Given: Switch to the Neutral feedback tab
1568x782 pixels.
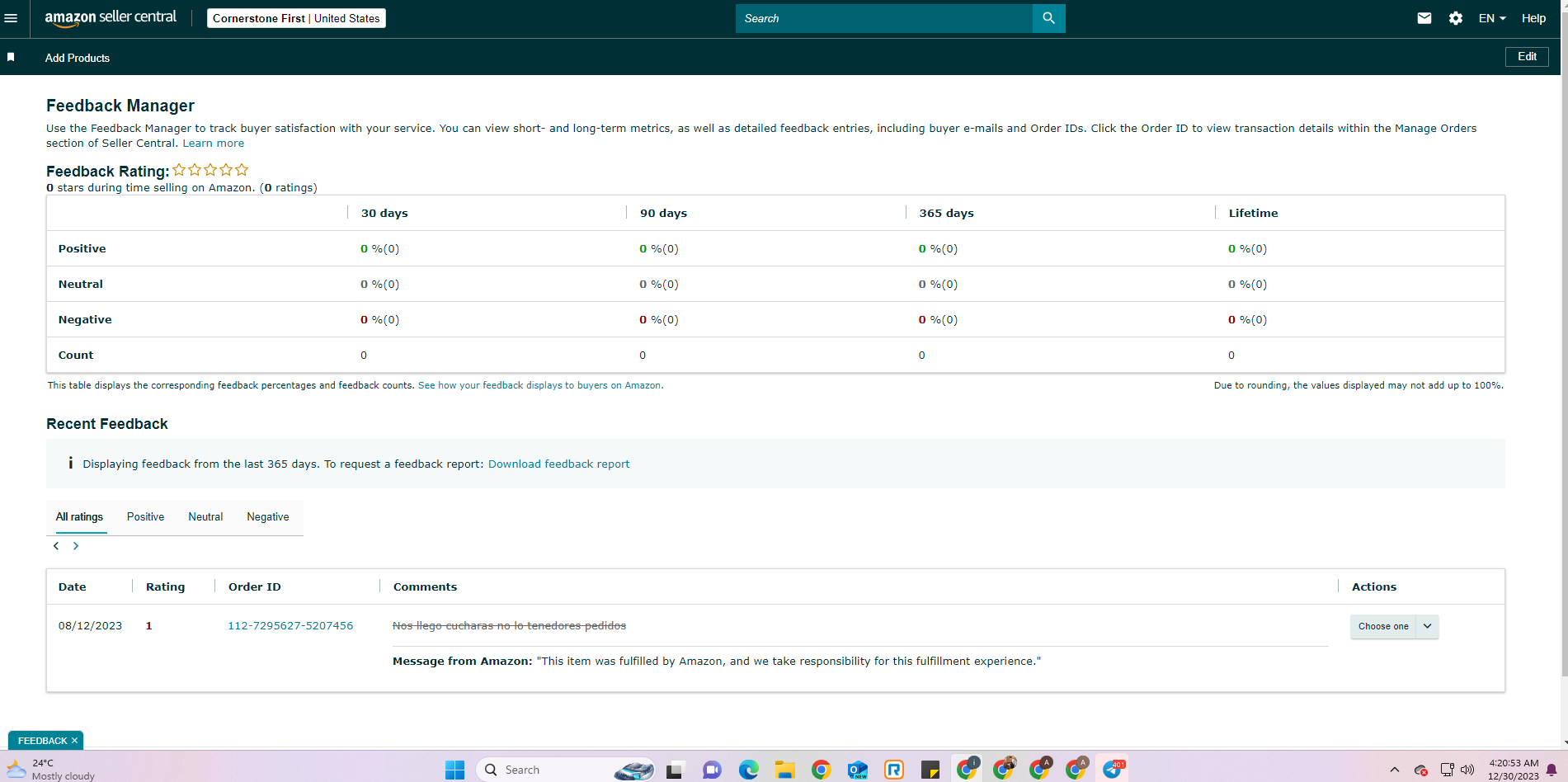Looking at the screenshot, I should pos(205,517).
